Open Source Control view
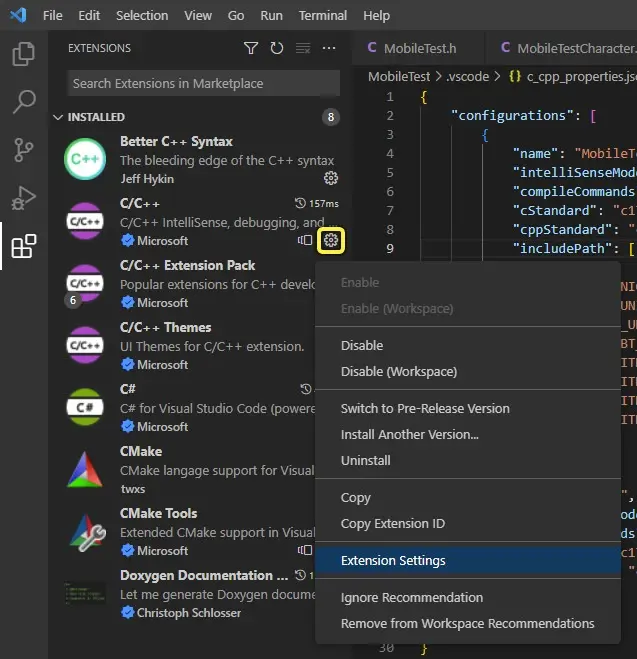 pos(24,150)
